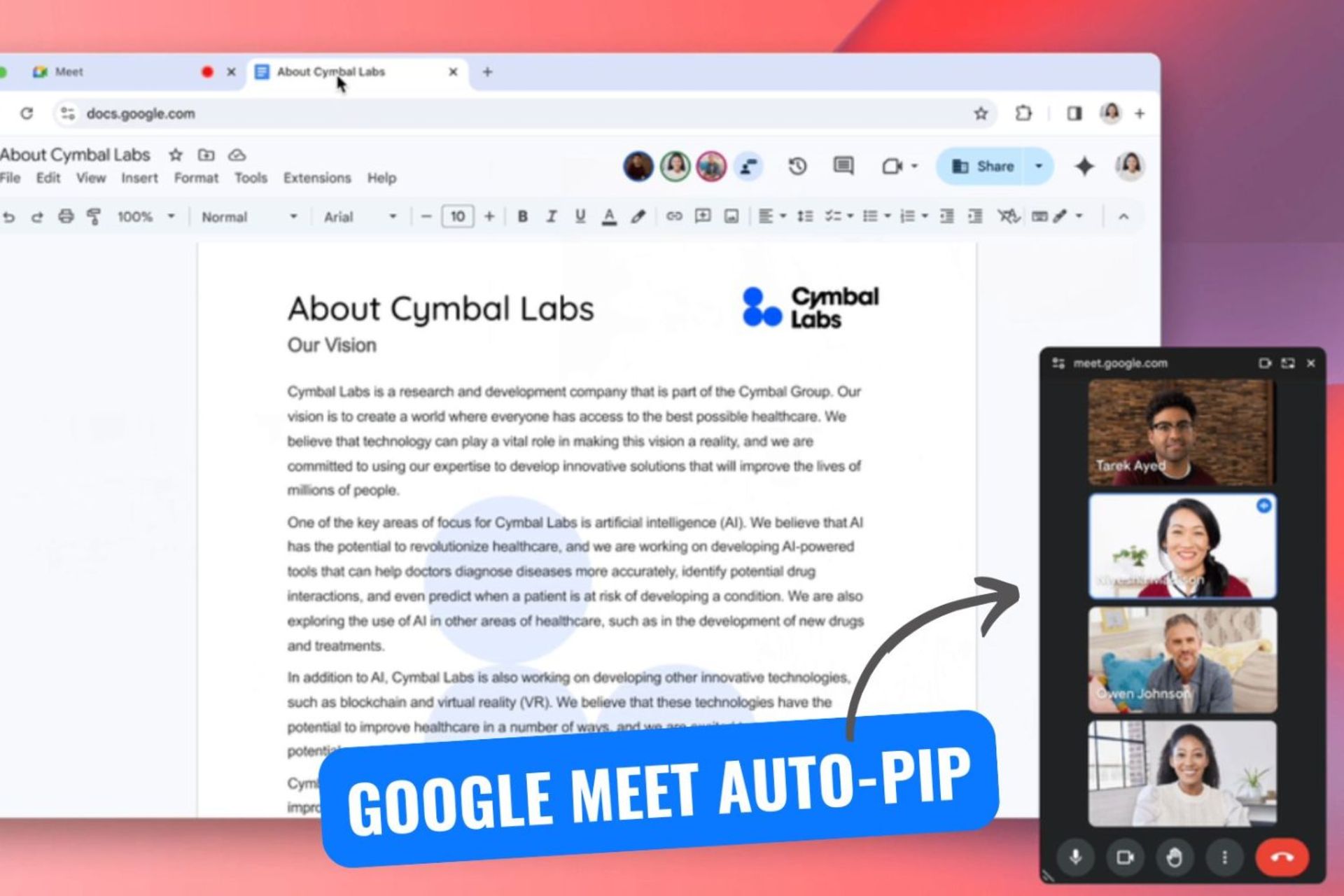Star the About Cymbal Labs document
This screenshot has height=896, width=1344.
[x=176, y=155]
